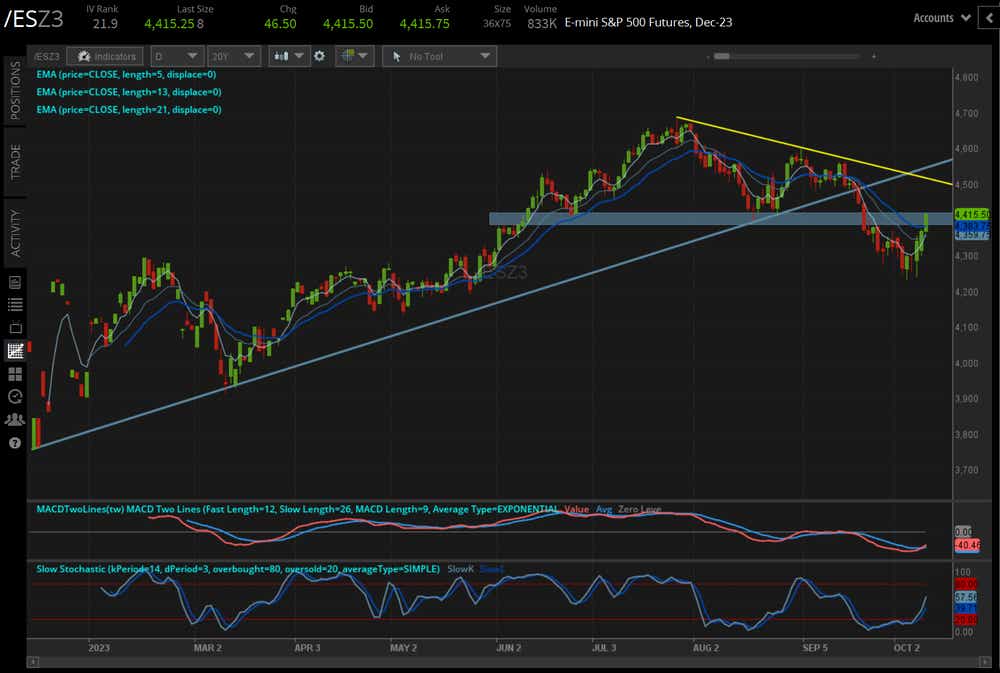Open the Indicators panel
Screen dimensions: 1000x673
point(107,57)
